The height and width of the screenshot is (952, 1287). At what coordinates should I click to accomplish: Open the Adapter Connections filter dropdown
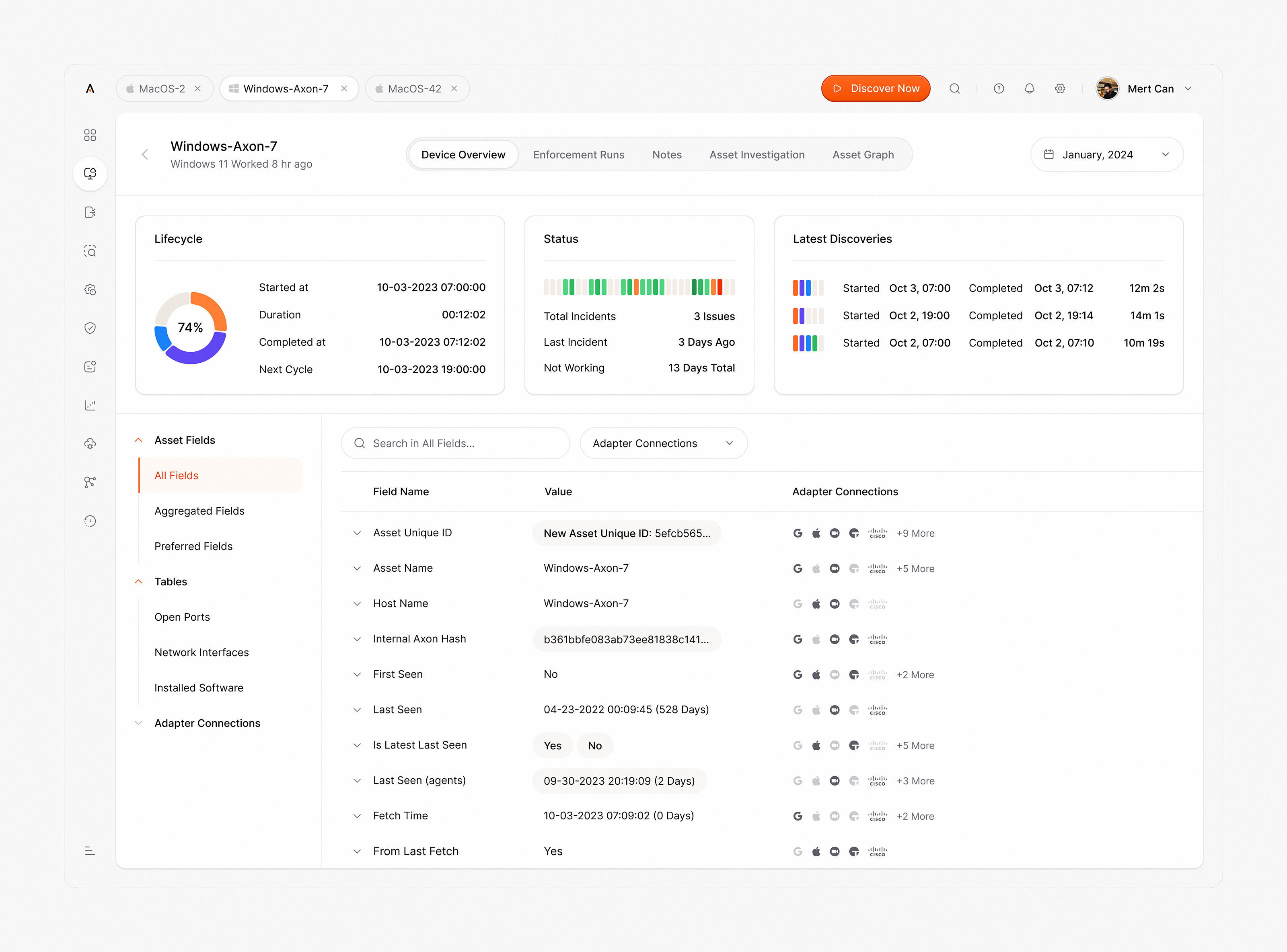coord(663,443)
